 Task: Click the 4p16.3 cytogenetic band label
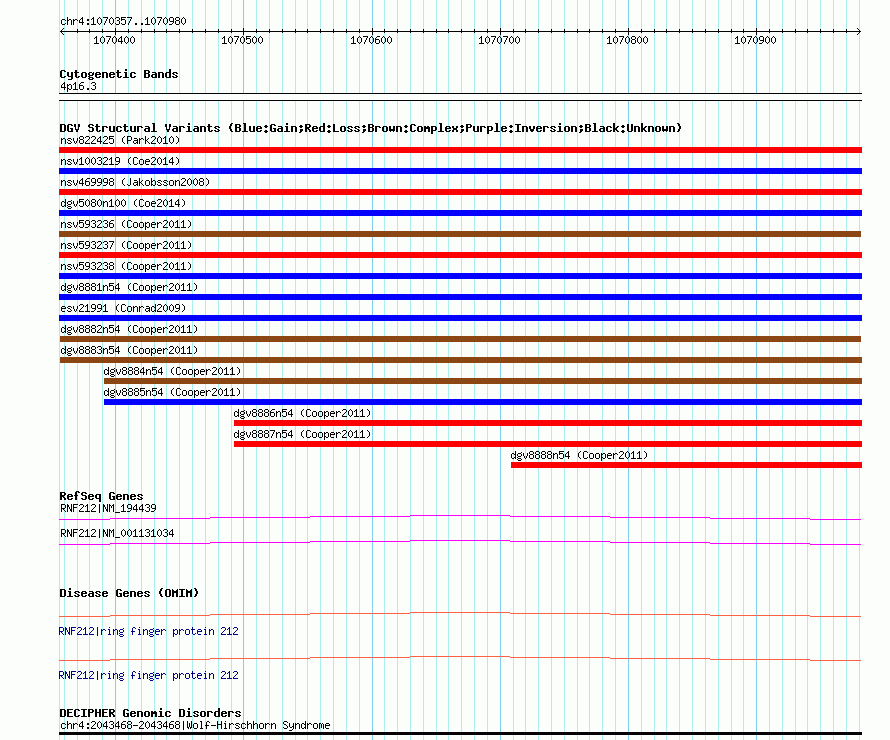tap(78, 86)
